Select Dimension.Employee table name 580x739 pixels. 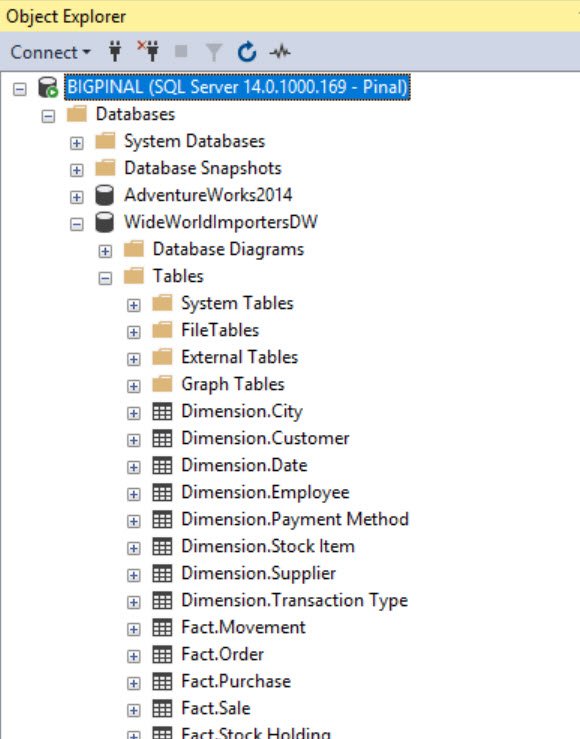(x=265, y=493)
